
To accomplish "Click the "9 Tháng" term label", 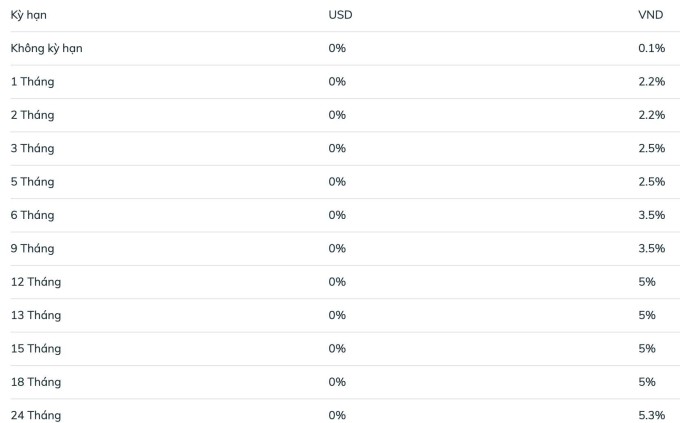I will pyautogui.click(x=32, y=248).
